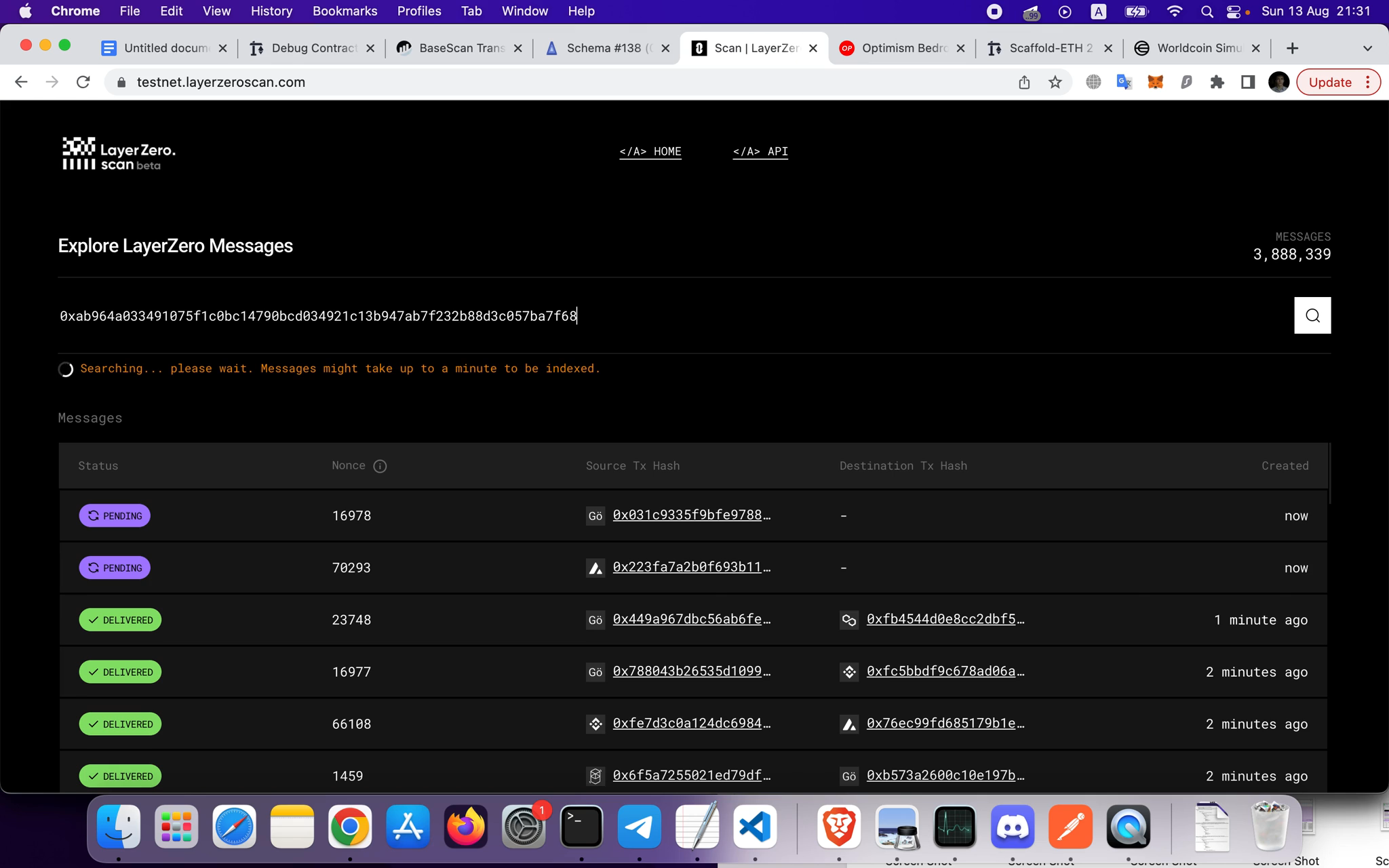Switch to the Worldcoin Simulator tab
Image resolution: width=1389 pixels, height=868 pixels.
click(1197, 48)
